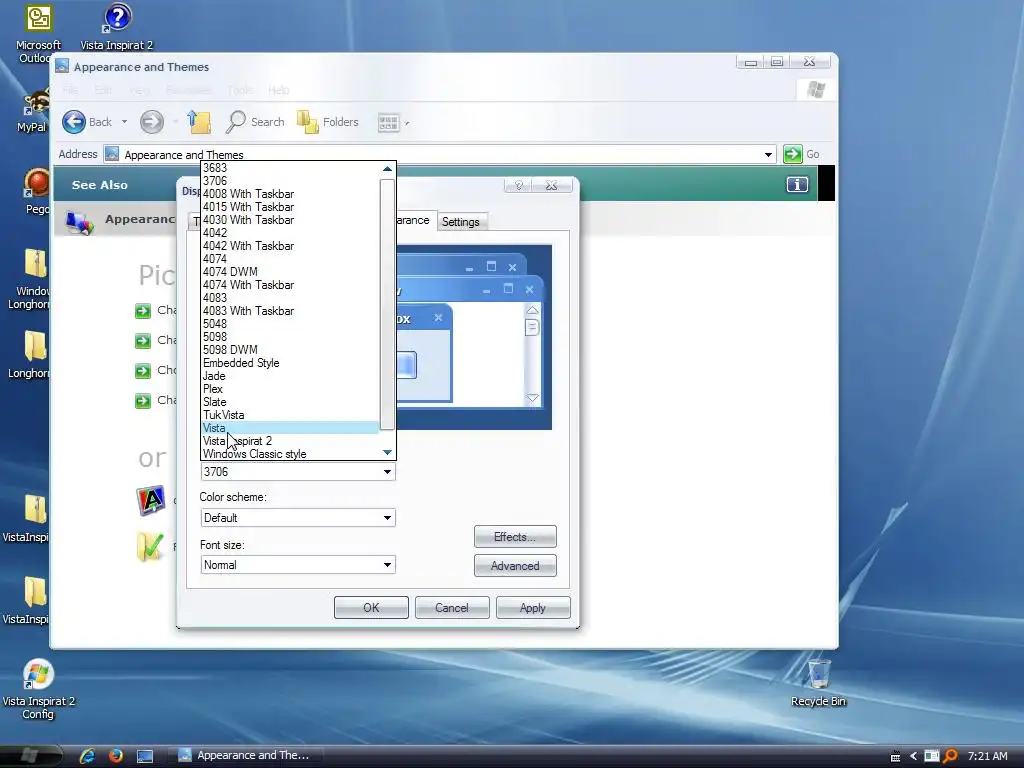This screenshot has width=1024, height=768.
Task: Click the Back arrow in Explorer toolbar
Action: click(x=74, y=121)
